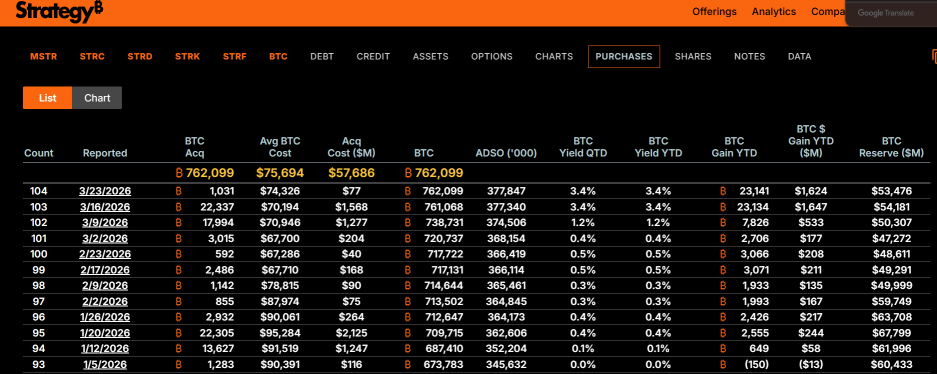This screenshot has height=374, width=937.
Task: Open the 1/5/2026 report link
Action: point(105,364)
